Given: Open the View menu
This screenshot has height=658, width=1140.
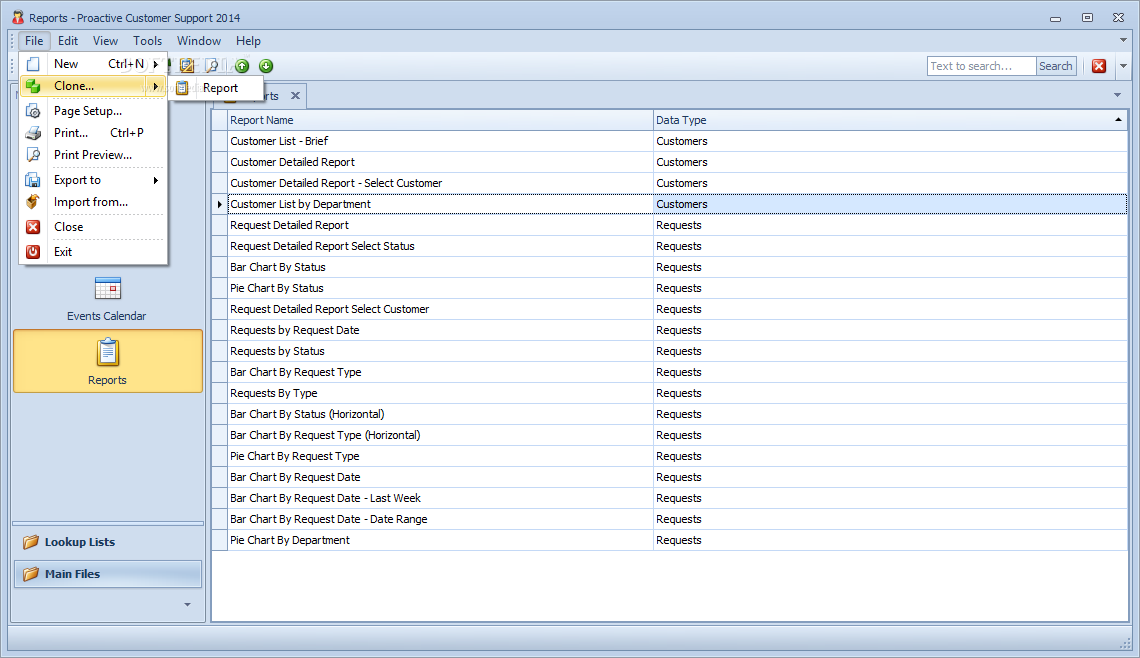Looking at the screenshot, I should click(x=105, y=41).
